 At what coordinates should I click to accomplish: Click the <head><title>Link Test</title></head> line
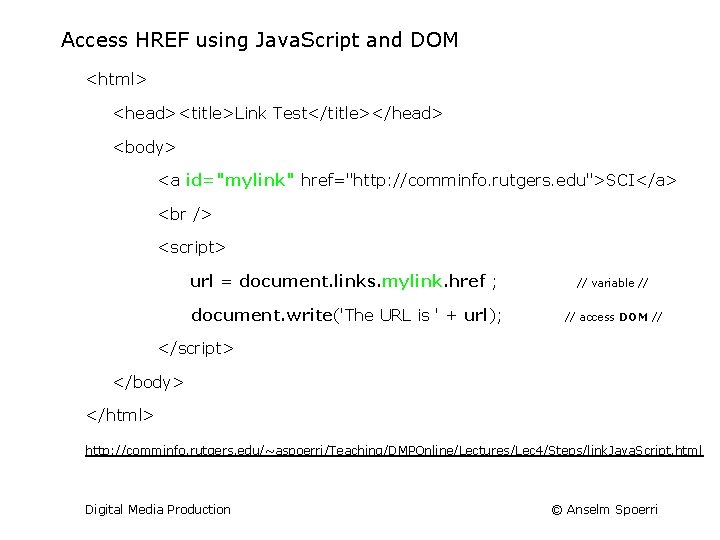(278, 113)
